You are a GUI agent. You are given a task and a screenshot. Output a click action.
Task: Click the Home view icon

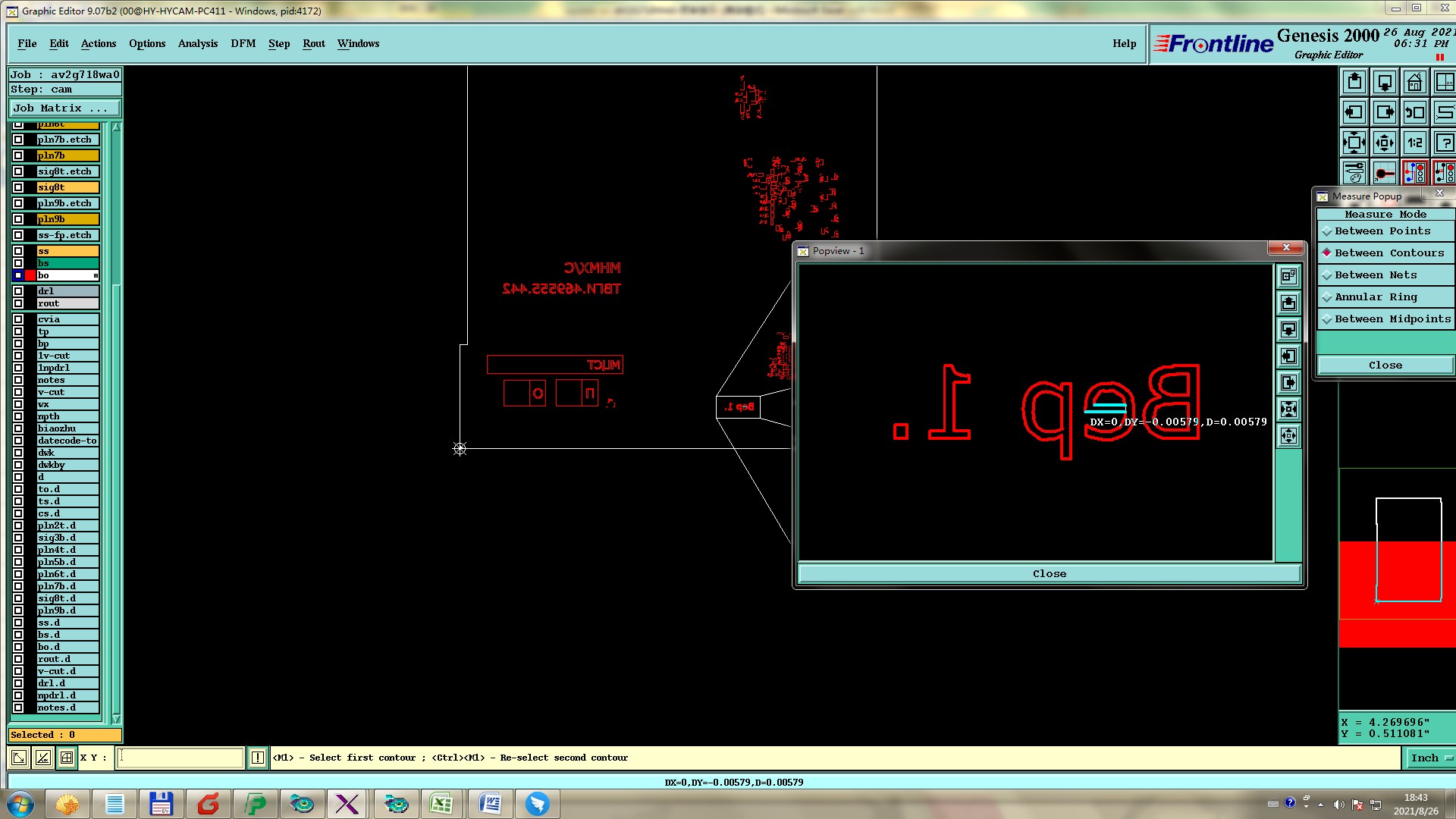(x=1414, y=82)
